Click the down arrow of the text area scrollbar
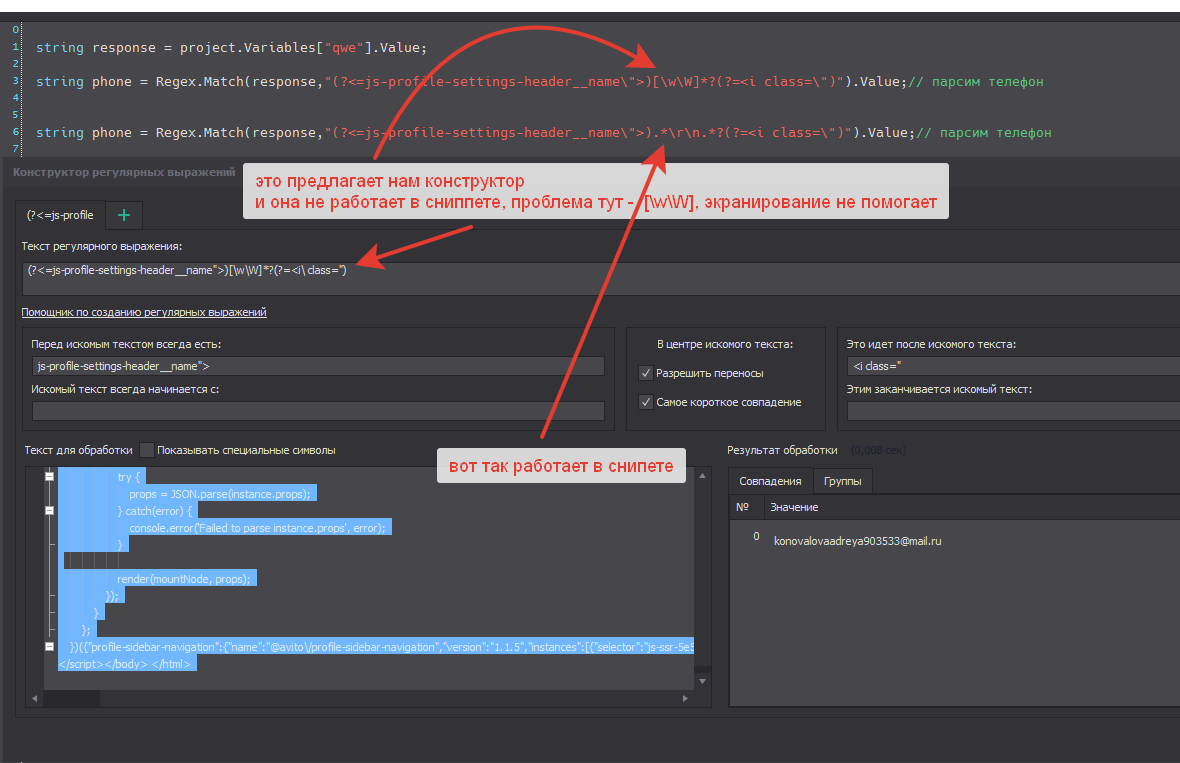 coord(702,681)
